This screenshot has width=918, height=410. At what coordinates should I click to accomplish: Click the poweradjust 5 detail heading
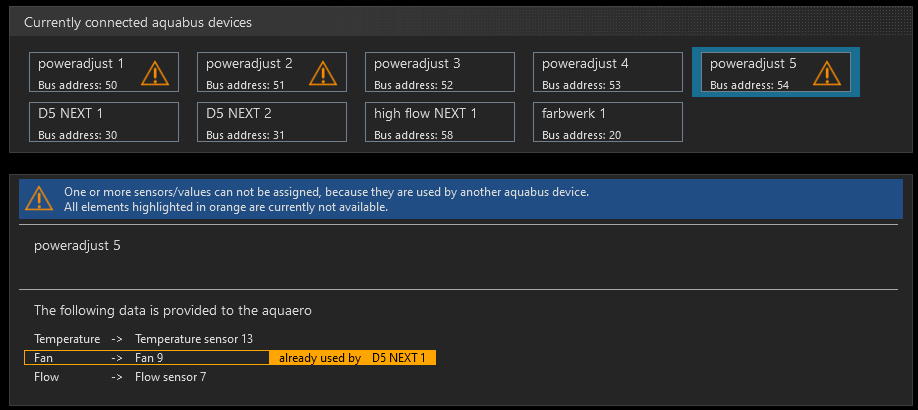coord(77,245)
